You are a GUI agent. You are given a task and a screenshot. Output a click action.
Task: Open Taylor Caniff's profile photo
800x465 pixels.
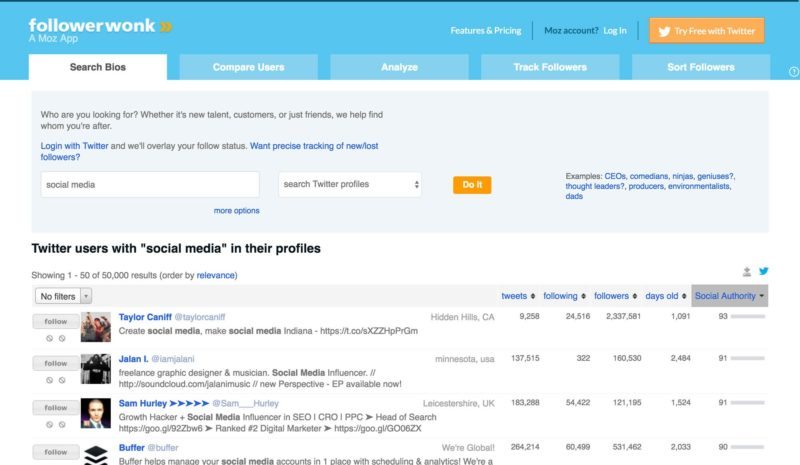95,327
